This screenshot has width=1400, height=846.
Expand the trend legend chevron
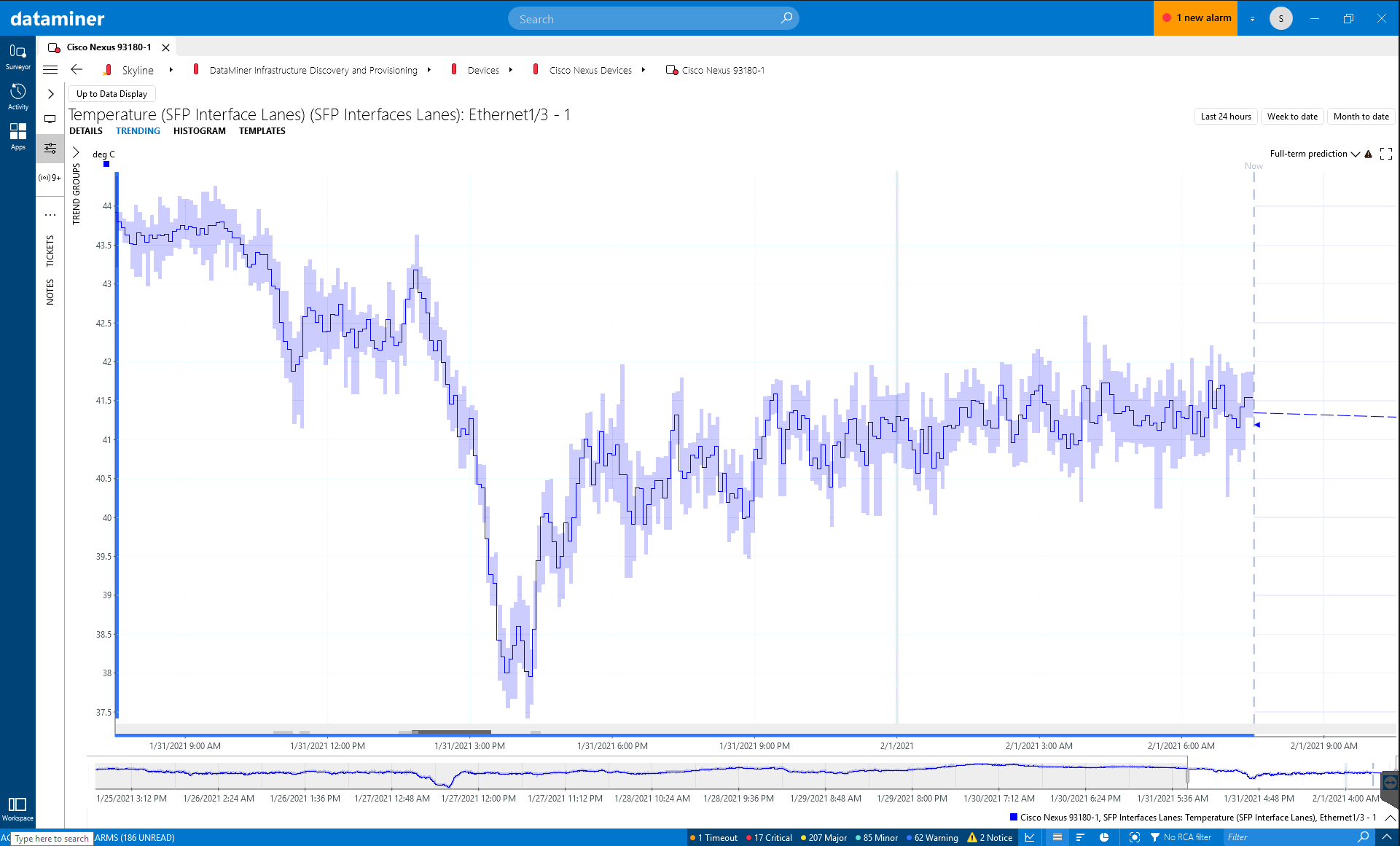(1390, 818)
